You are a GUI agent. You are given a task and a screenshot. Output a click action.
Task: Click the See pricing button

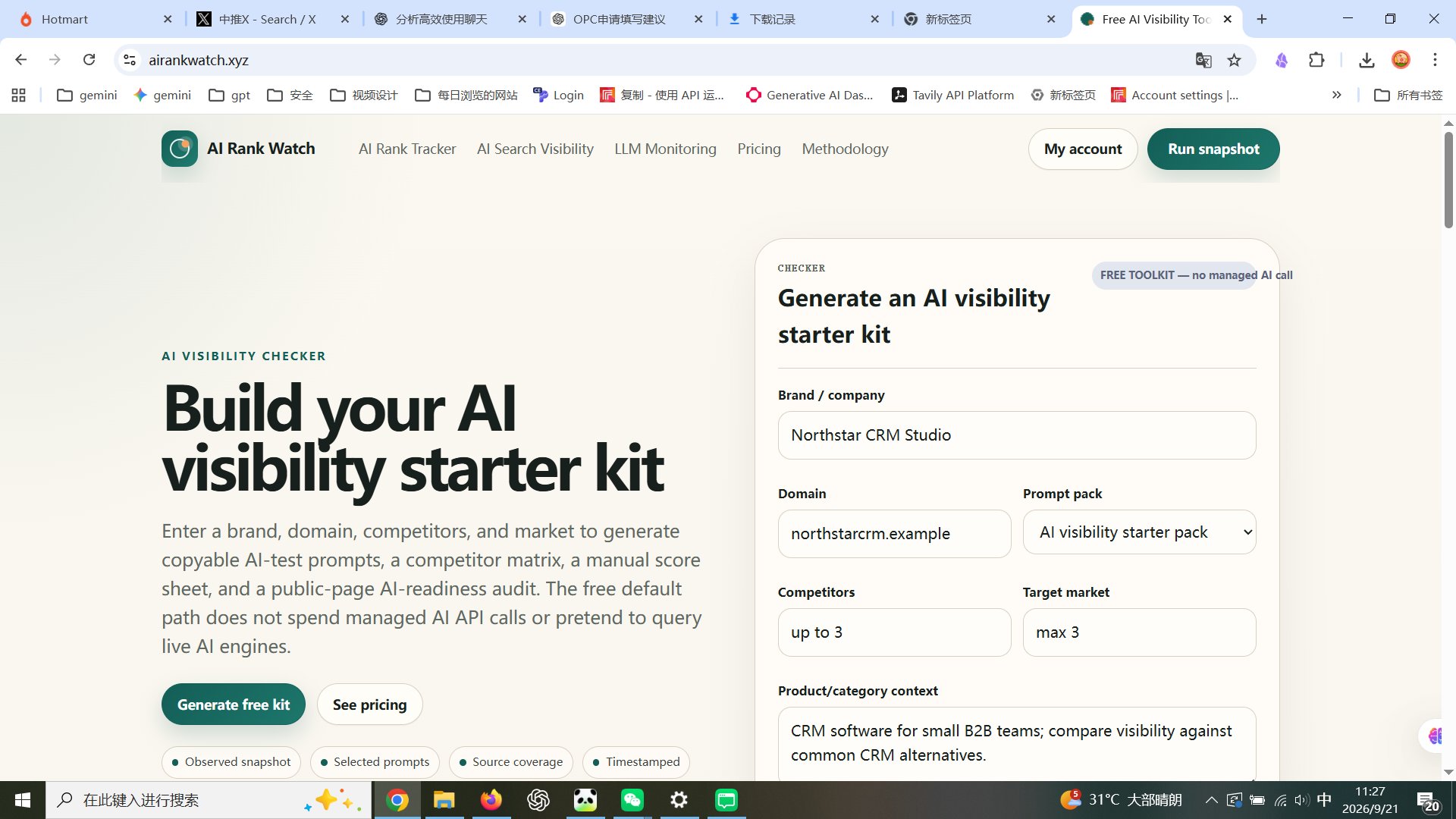coord(369,704)
